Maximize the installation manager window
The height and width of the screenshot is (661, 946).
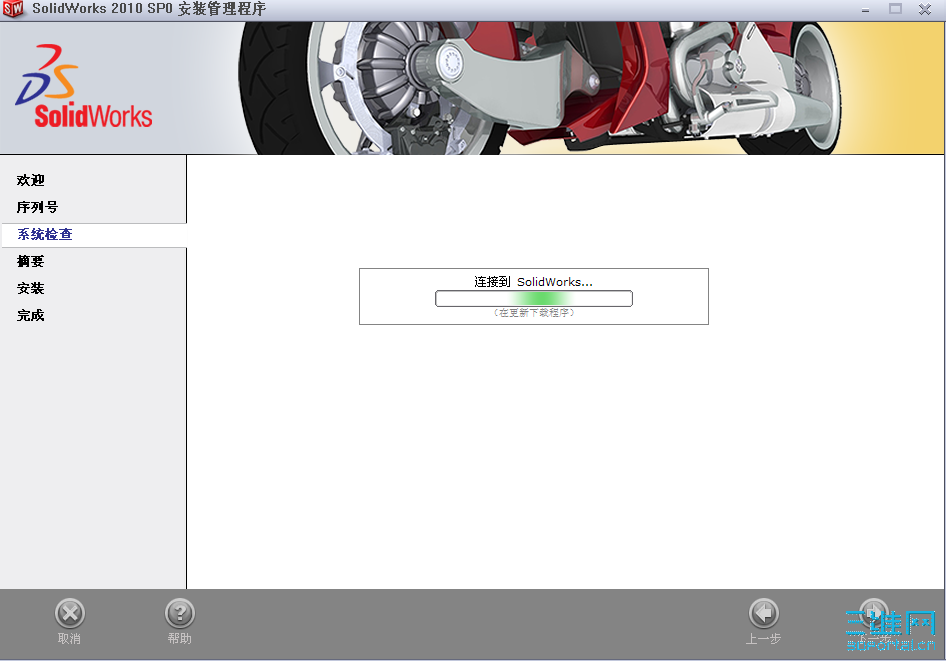[x=895, y=9]
